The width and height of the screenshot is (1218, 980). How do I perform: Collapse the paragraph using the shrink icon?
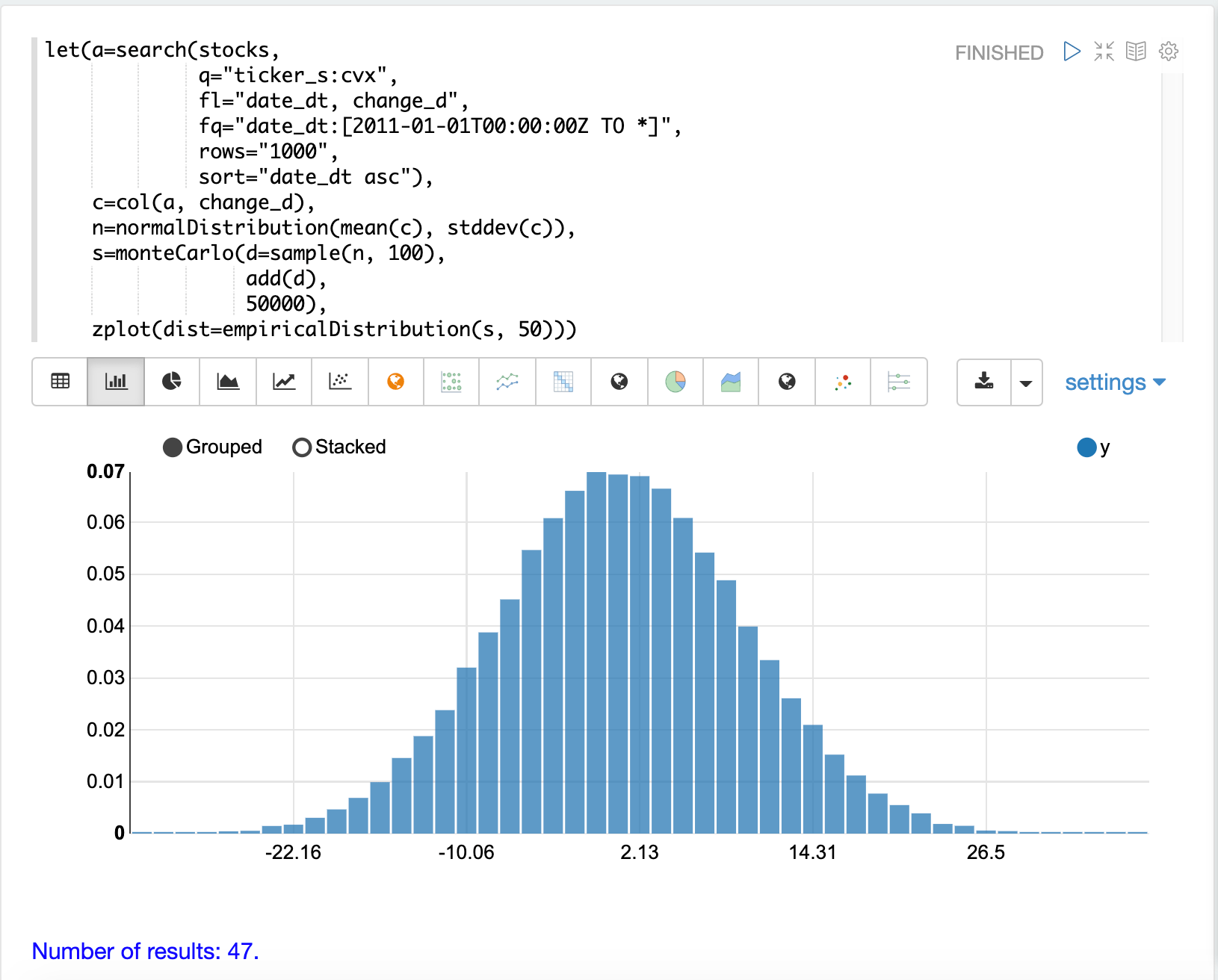[x=1104, y=52]
